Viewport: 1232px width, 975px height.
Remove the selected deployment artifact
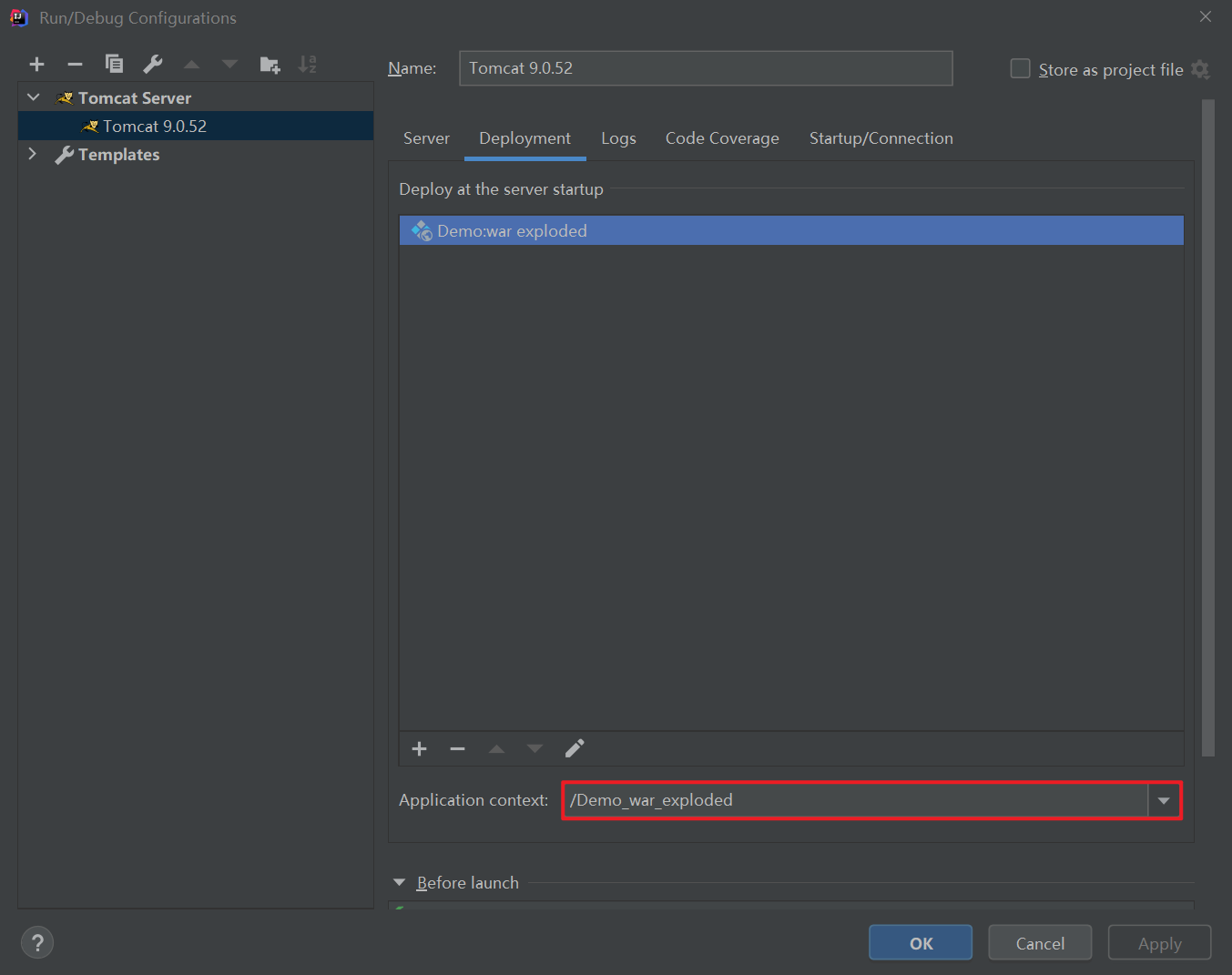pos(457,748)
